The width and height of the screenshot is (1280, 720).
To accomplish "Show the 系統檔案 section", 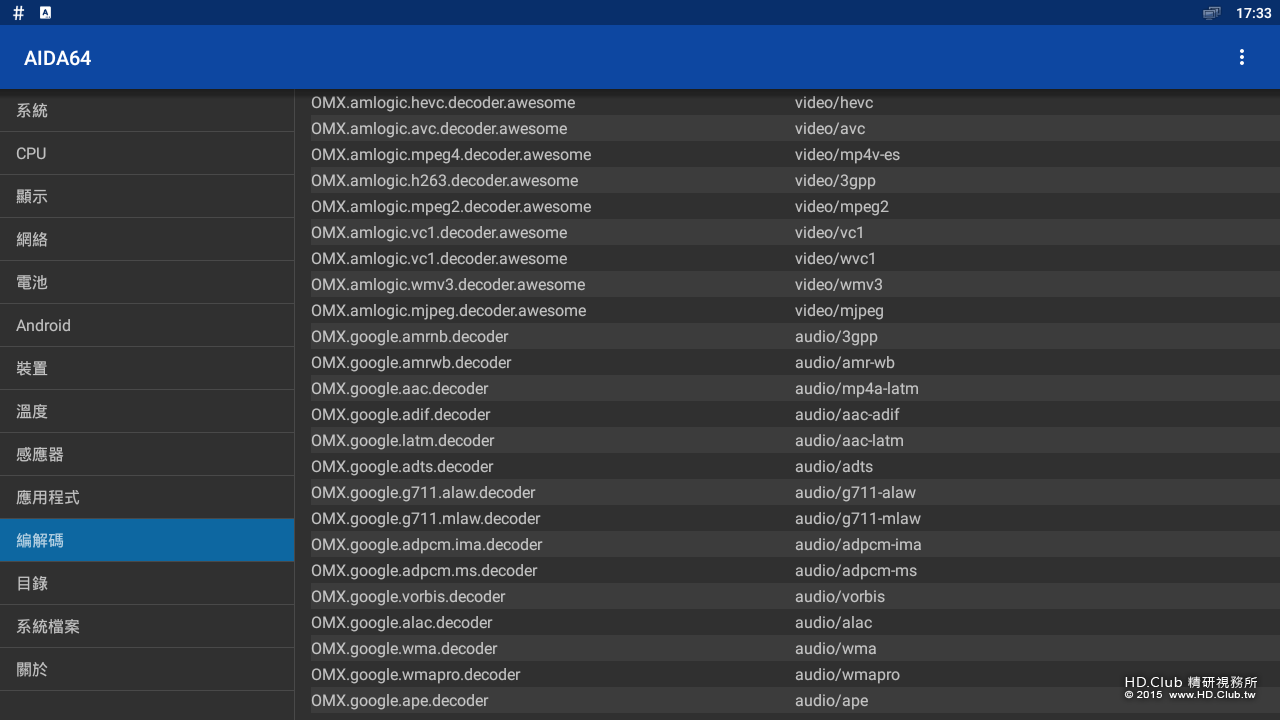I will click(x=147, y=626).
